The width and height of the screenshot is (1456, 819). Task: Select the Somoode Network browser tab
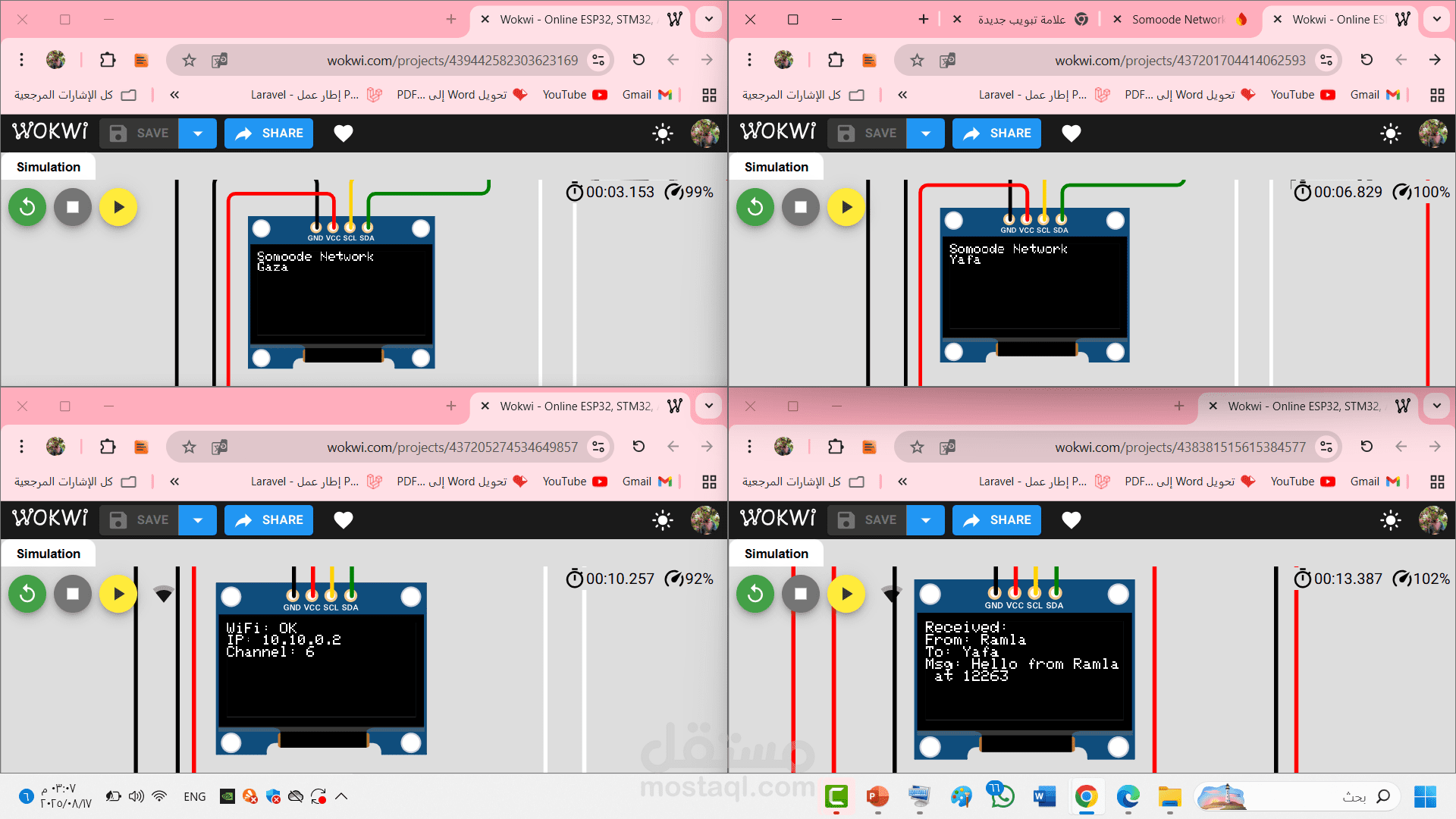[1177, 20]
